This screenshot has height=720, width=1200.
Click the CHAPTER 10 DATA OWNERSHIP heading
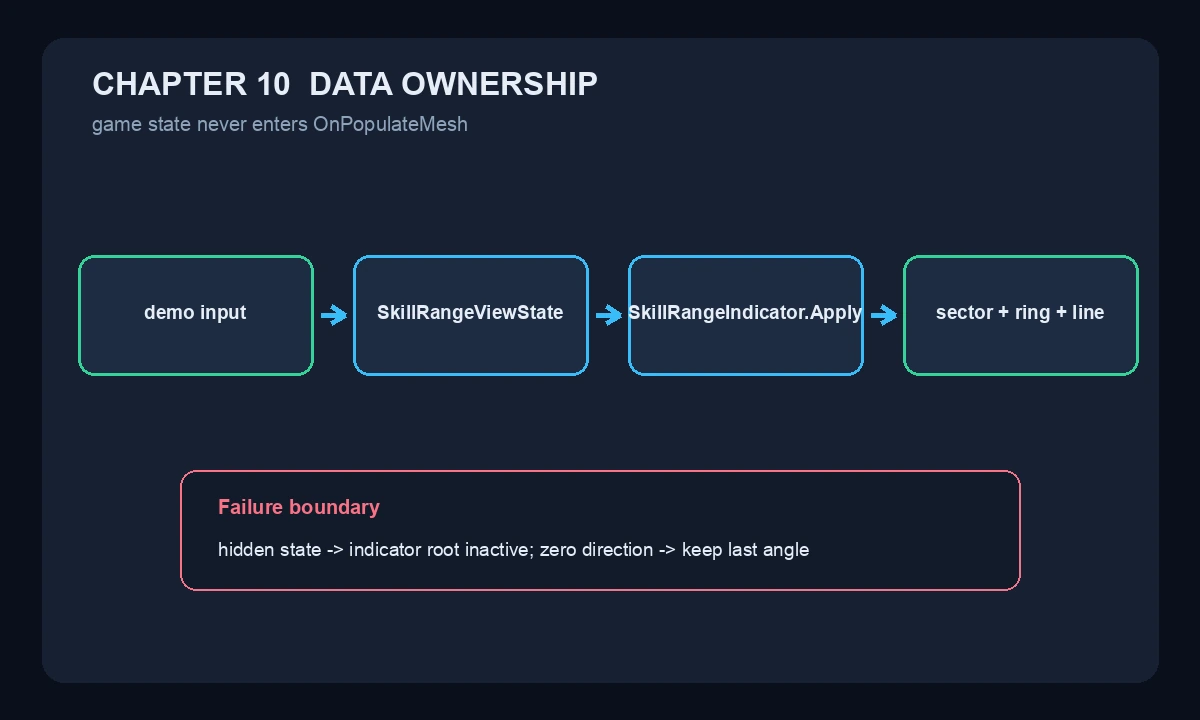coord(345,84)
